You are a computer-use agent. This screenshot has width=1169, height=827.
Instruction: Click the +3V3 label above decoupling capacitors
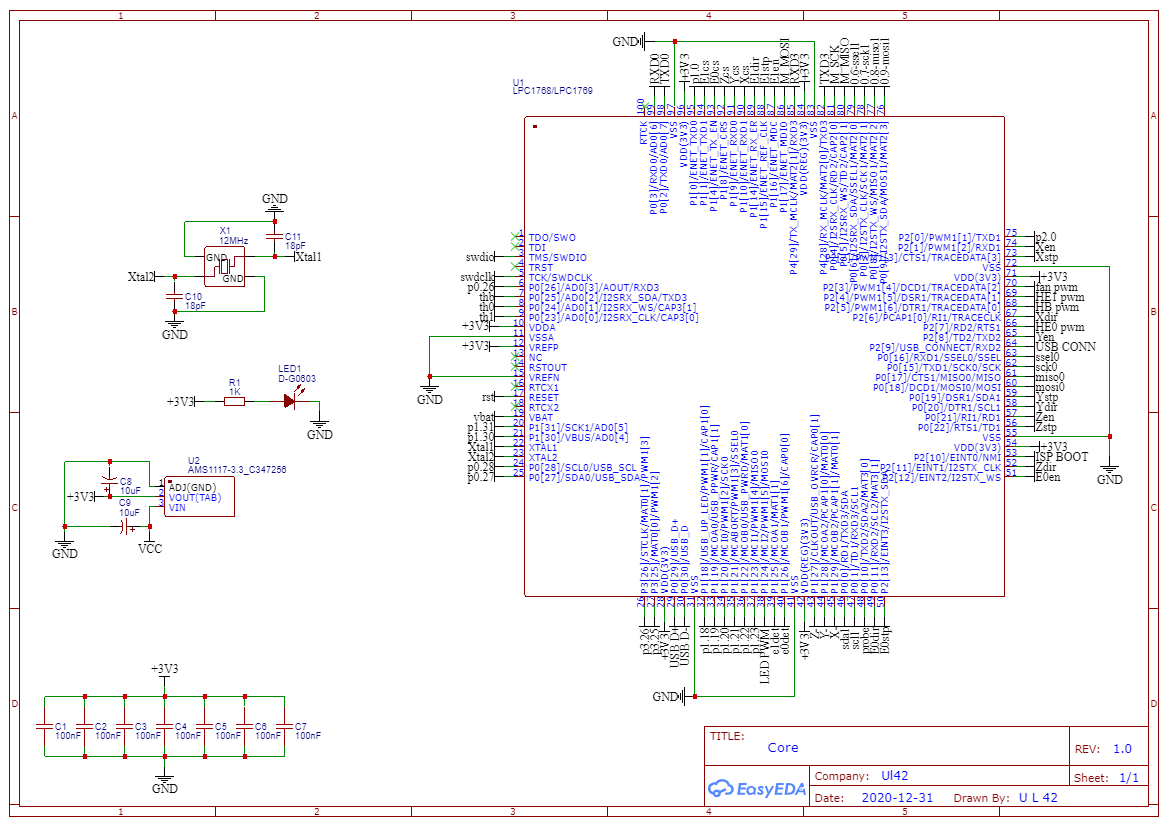click(x=165, y=668)
